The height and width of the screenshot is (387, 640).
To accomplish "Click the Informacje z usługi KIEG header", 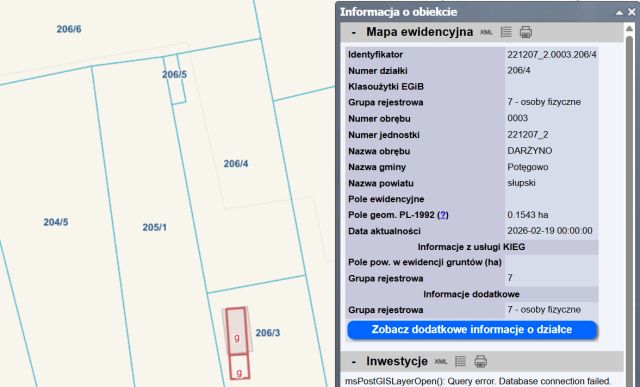I will coord(471,247).
